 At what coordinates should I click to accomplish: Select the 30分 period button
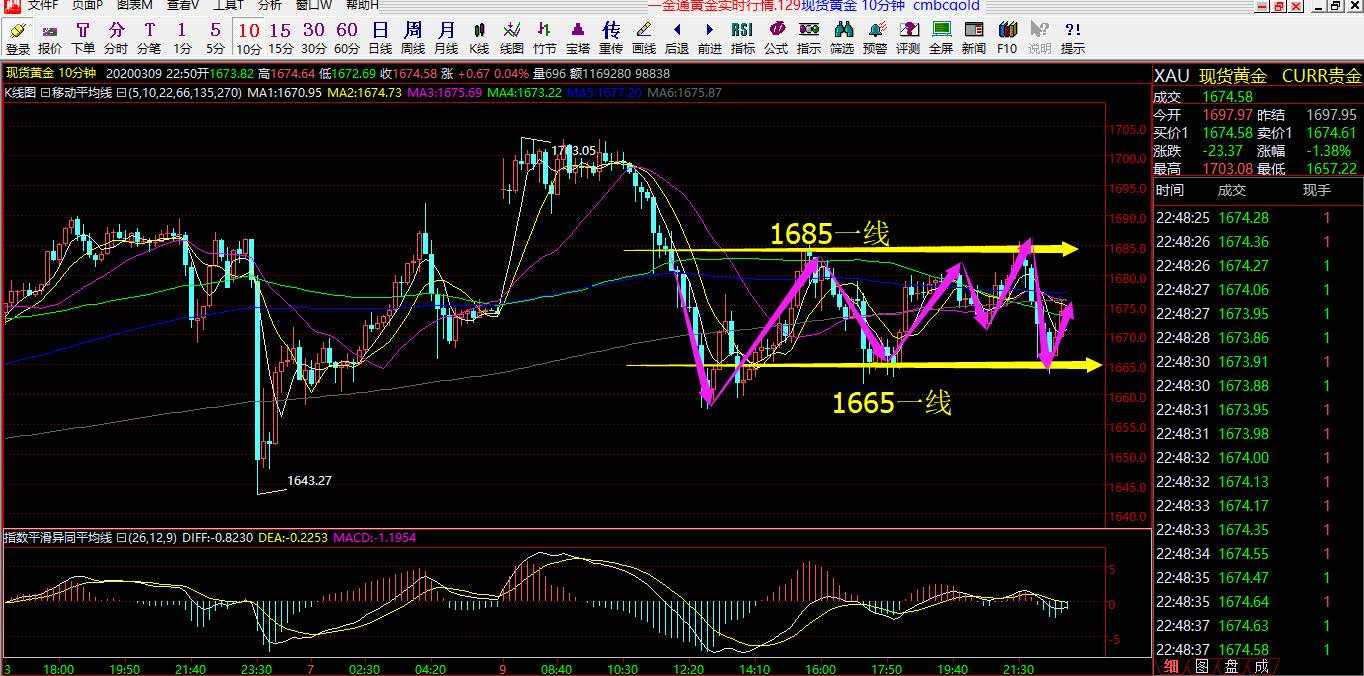[x=314, y=38]
